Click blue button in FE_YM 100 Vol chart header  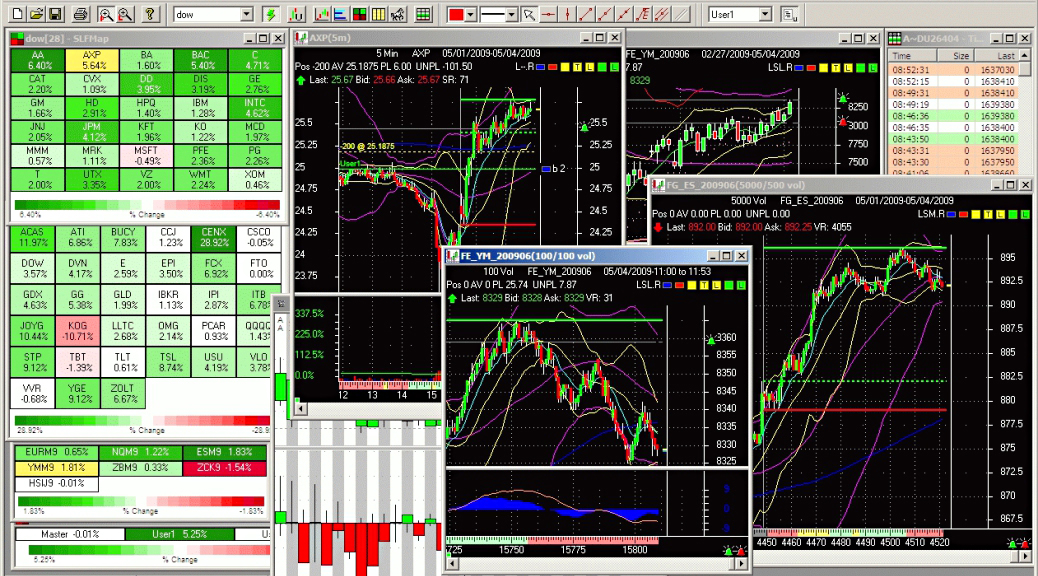(667, 285)
